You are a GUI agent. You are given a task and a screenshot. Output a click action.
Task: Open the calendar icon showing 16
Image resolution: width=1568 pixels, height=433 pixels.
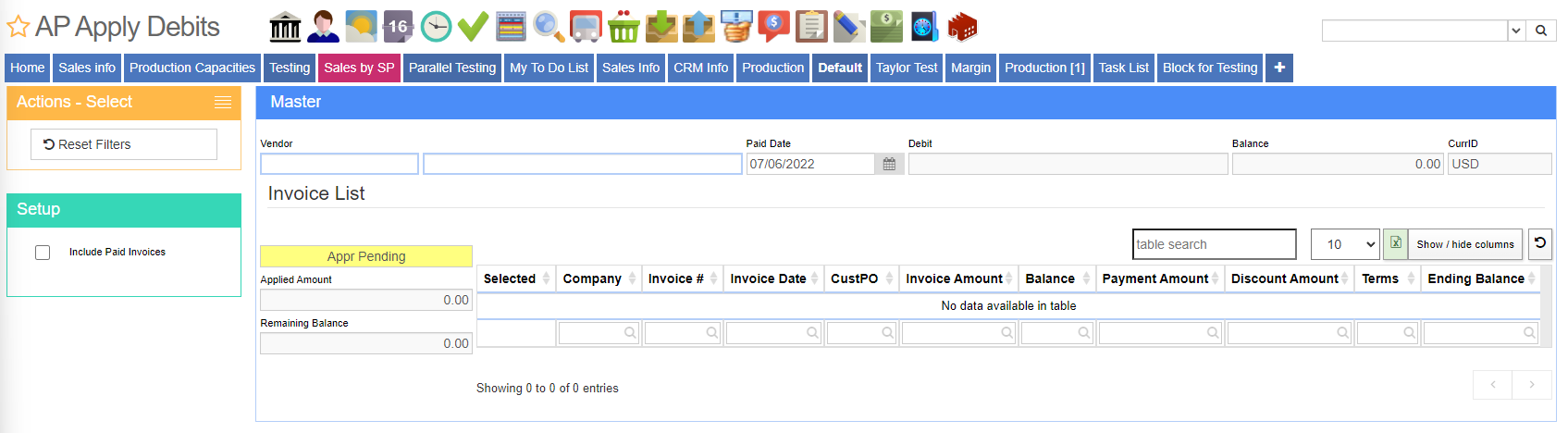[398, 27]
